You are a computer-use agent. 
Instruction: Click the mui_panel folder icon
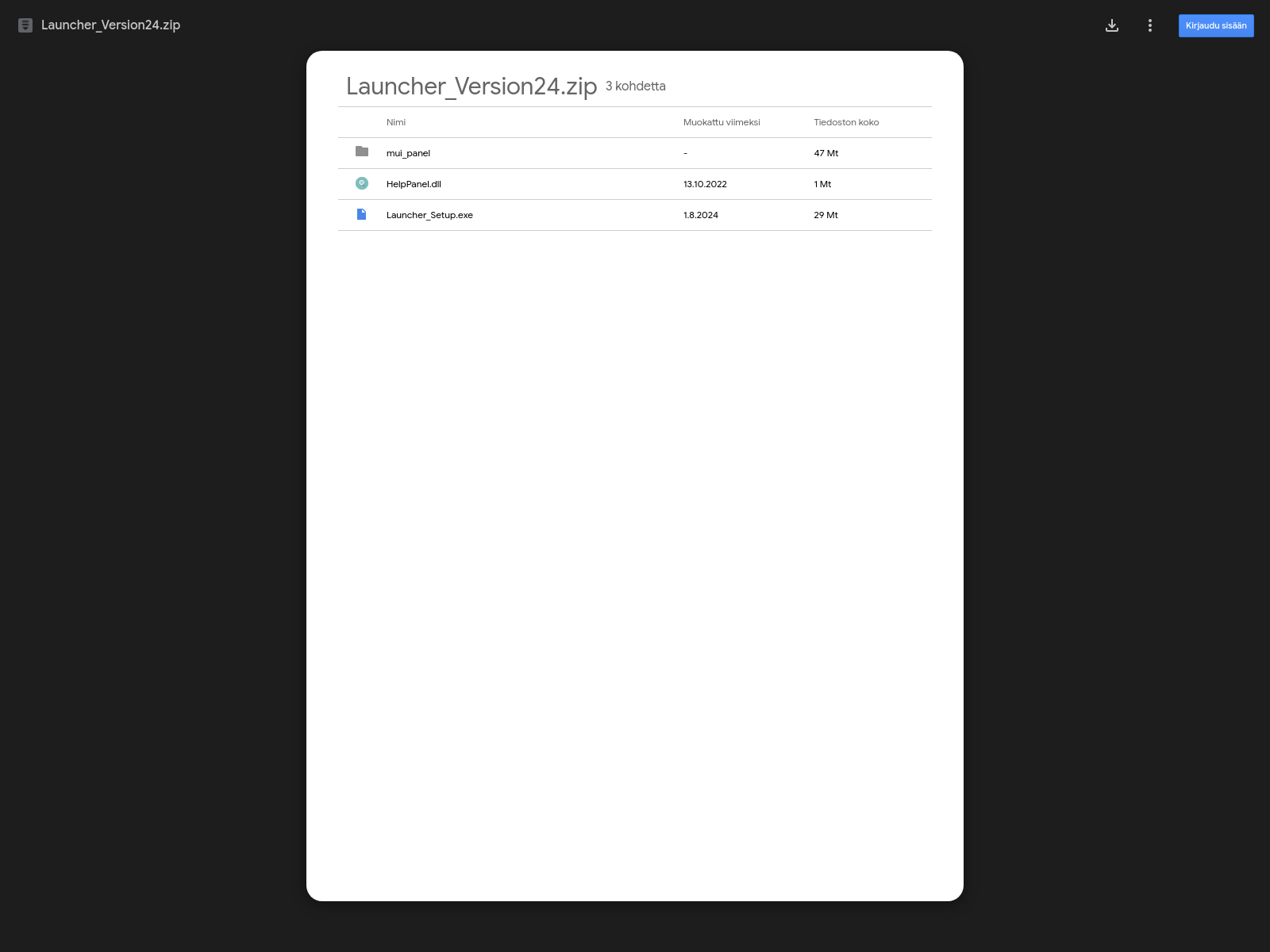362,152
